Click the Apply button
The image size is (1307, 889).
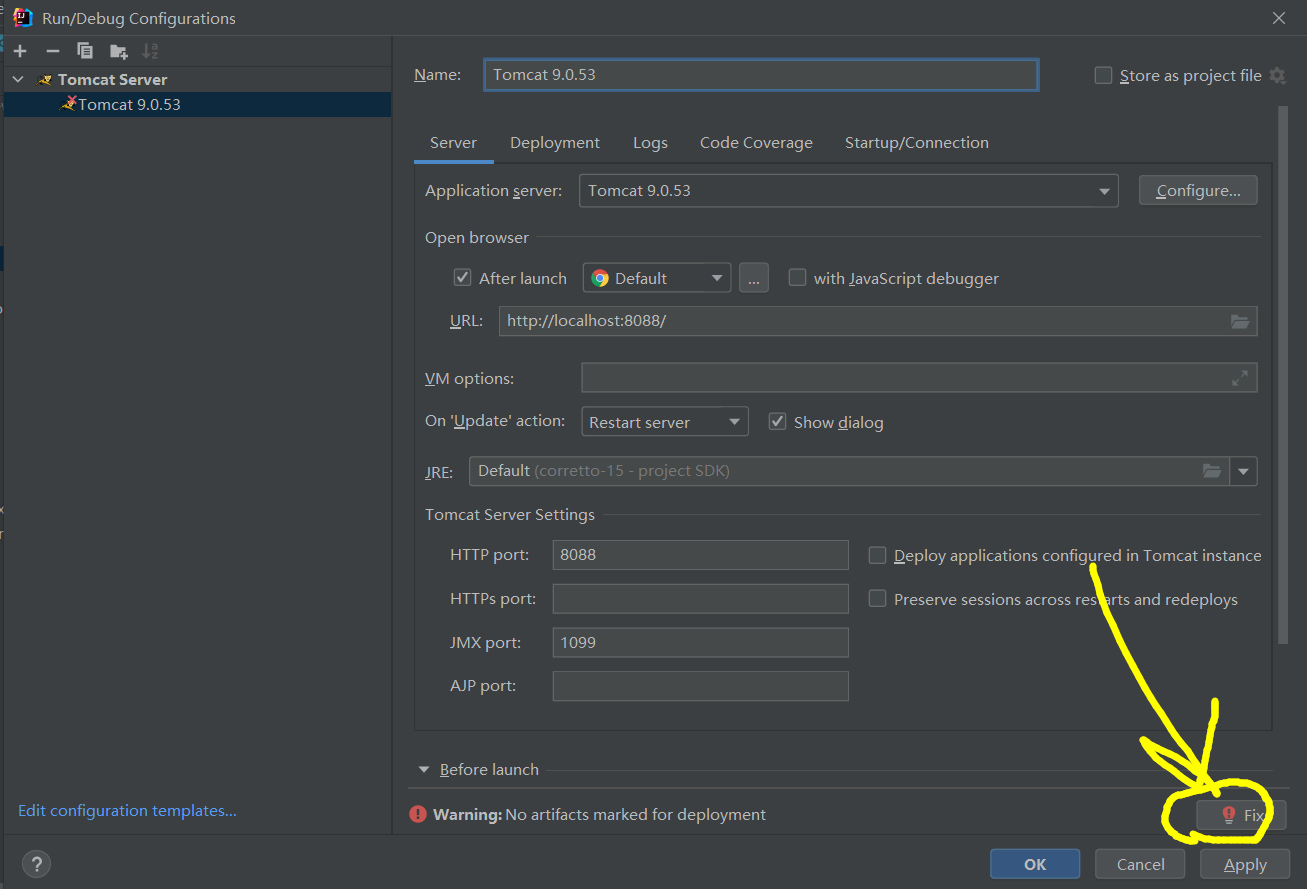pyautogui.click(x=1245, y=864)
